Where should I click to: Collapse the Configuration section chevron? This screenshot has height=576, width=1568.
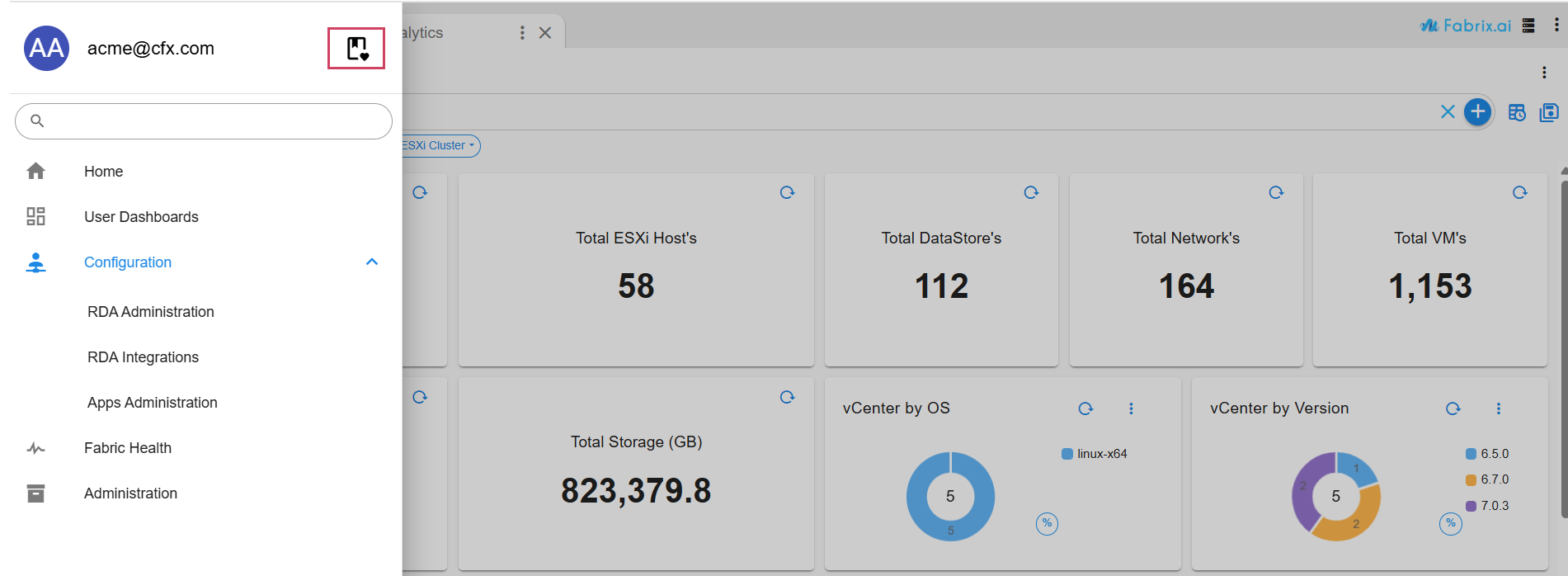coord(372,262)
